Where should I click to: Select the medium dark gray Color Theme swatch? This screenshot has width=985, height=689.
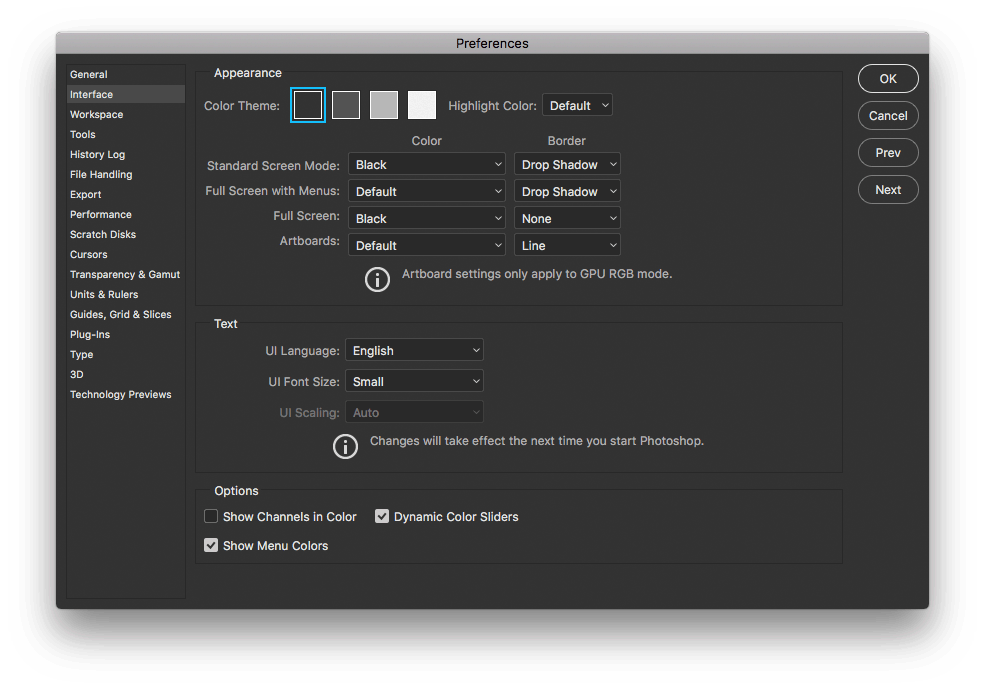click(x=346, y=105)
